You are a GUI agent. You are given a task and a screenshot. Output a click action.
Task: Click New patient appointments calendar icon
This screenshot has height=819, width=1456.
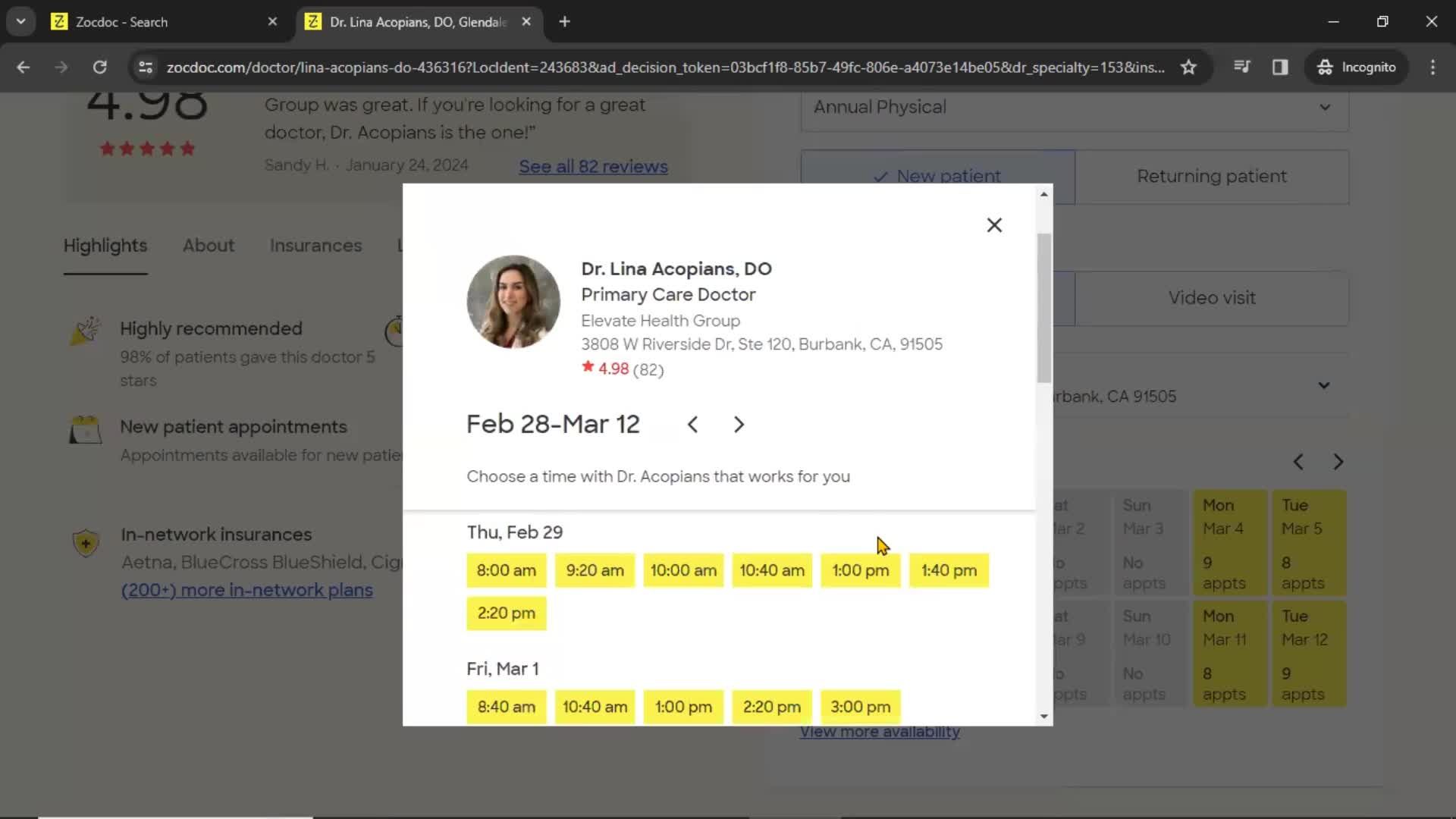tap(85, 429)
